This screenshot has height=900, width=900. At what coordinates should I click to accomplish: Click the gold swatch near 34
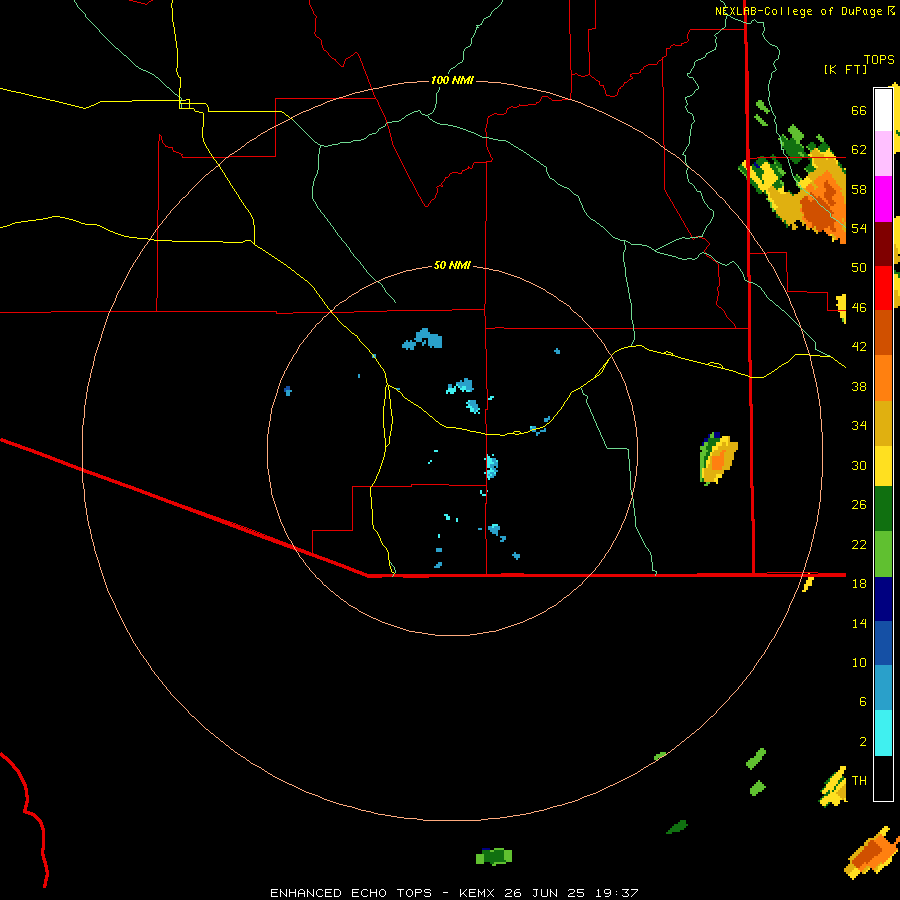[x=883, y=423]
